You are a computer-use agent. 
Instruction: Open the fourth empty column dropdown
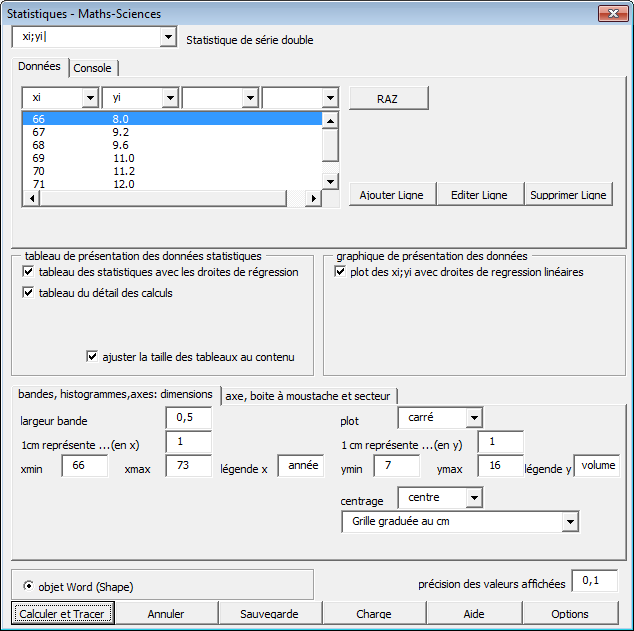point(330,98)
